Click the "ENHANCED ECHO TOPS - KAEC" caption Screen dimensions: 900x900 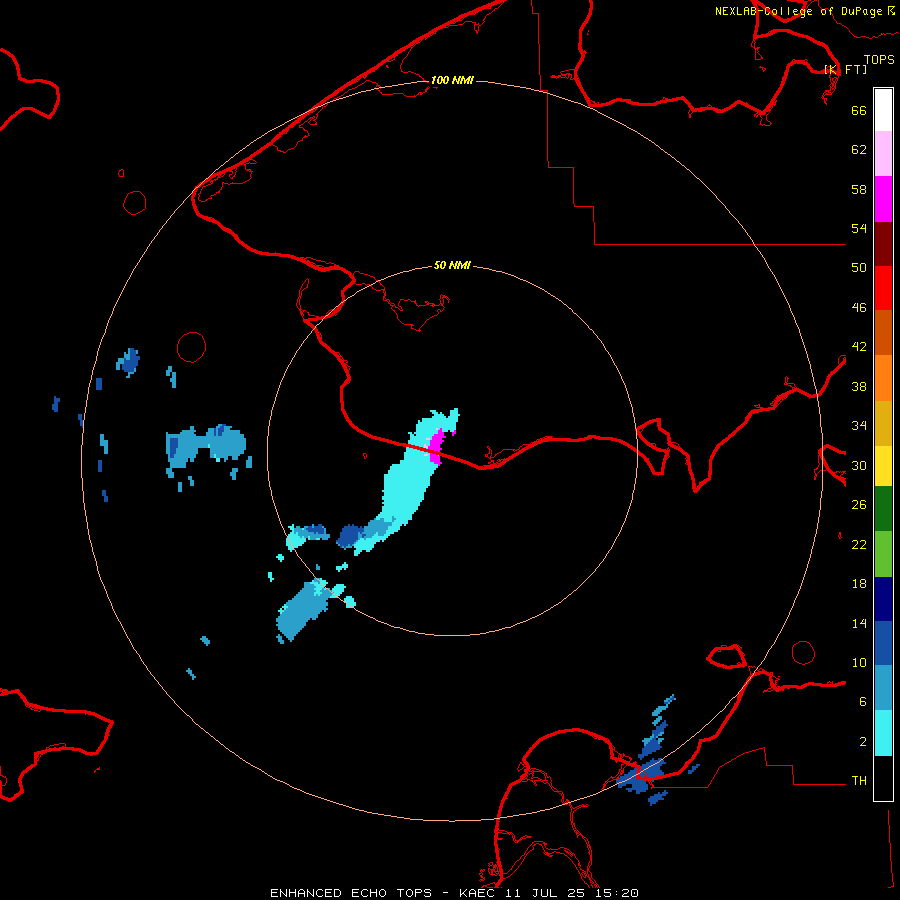coord(380,893)
